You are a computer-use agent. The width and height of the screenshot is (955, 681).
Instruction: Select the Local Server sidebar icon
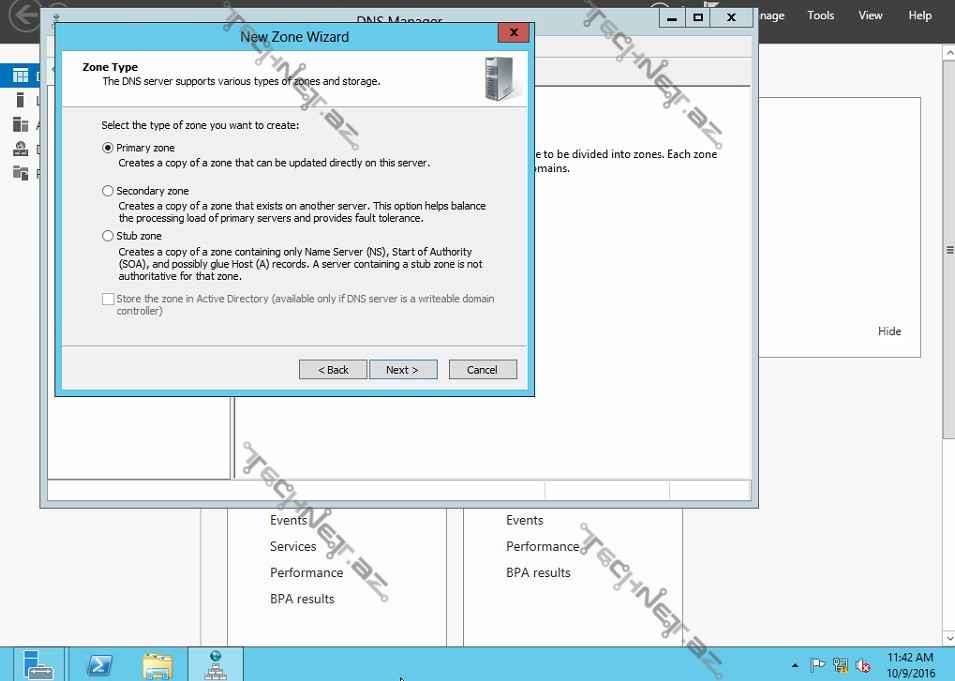coord(20,100)
